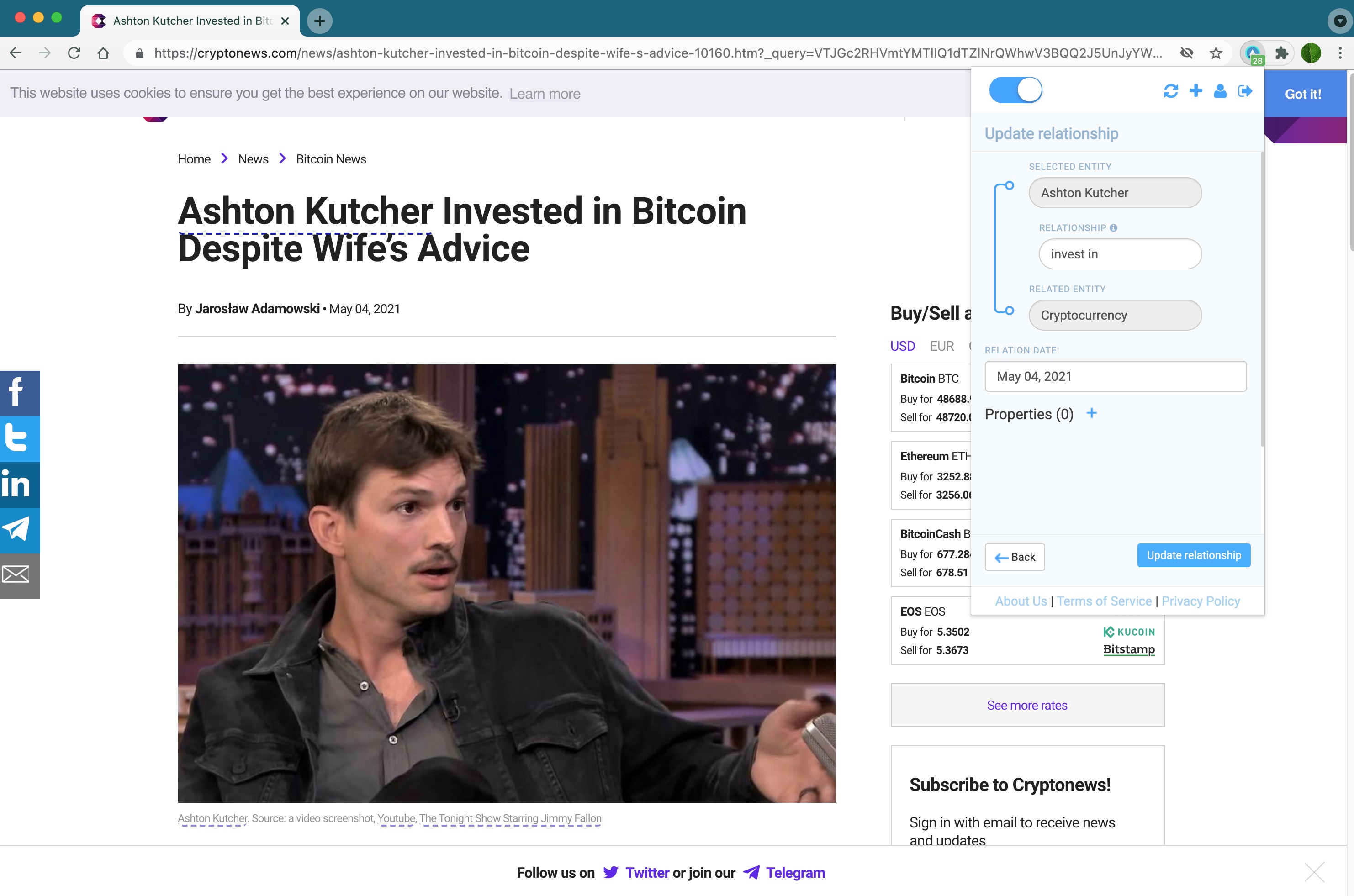Join Telegram in bottom banner
This screenshot has width=1354, height=896.
coord(783,873)
